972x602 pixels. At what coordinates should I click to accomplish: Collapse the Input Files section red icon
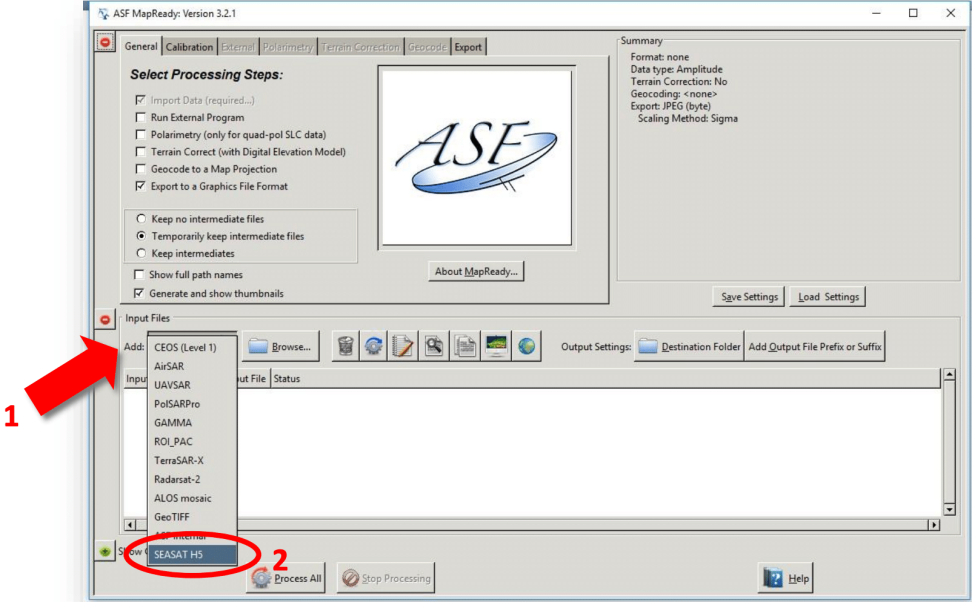click(x=105, y=319)
